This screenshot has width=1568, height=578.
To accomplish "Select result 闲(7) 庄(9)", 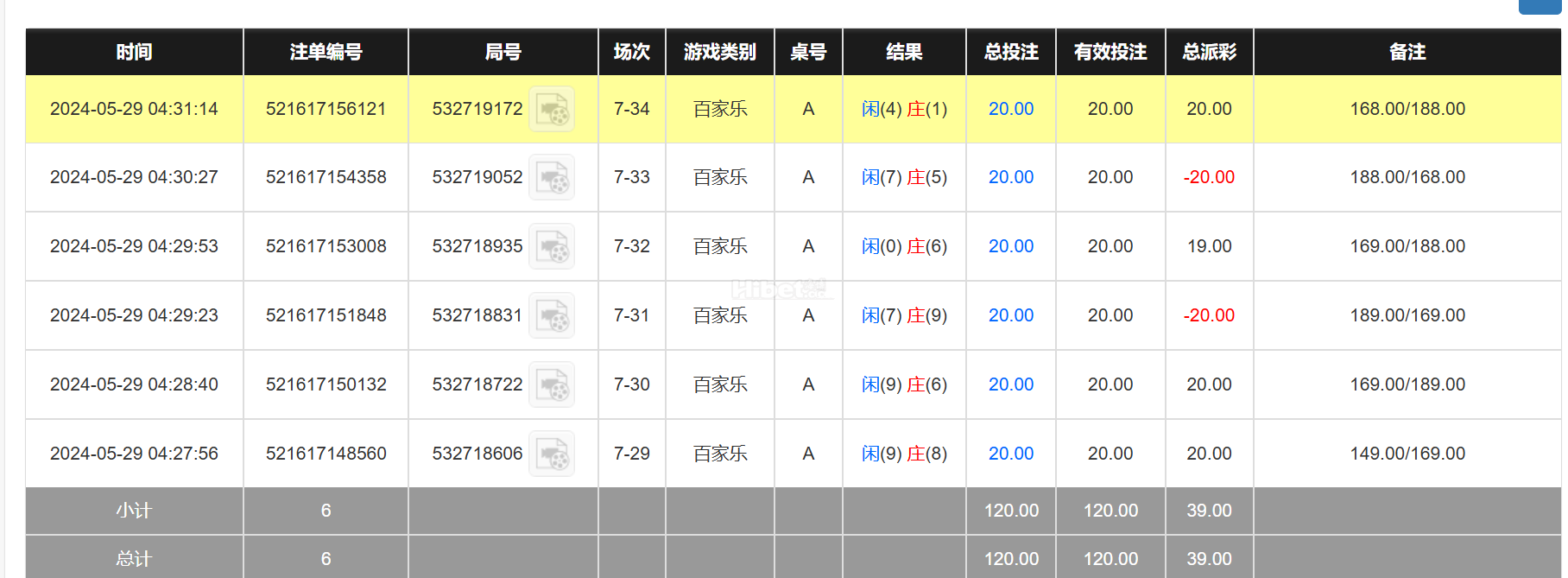I will click(x=904, y=315).
